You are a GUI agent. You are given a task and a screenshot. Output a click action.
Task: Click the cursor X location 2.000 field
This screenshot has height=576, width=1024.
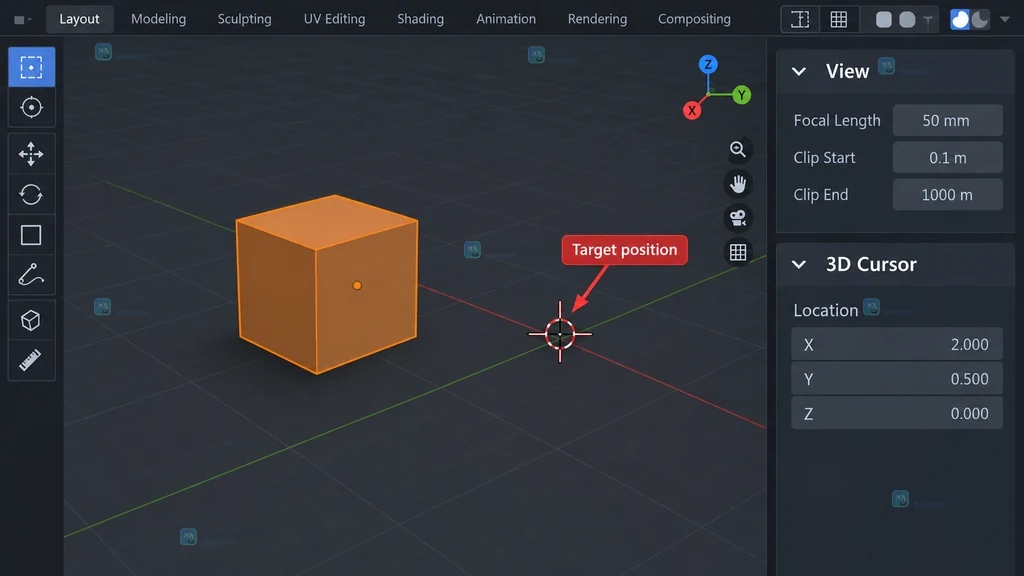(x=897, y=344)
